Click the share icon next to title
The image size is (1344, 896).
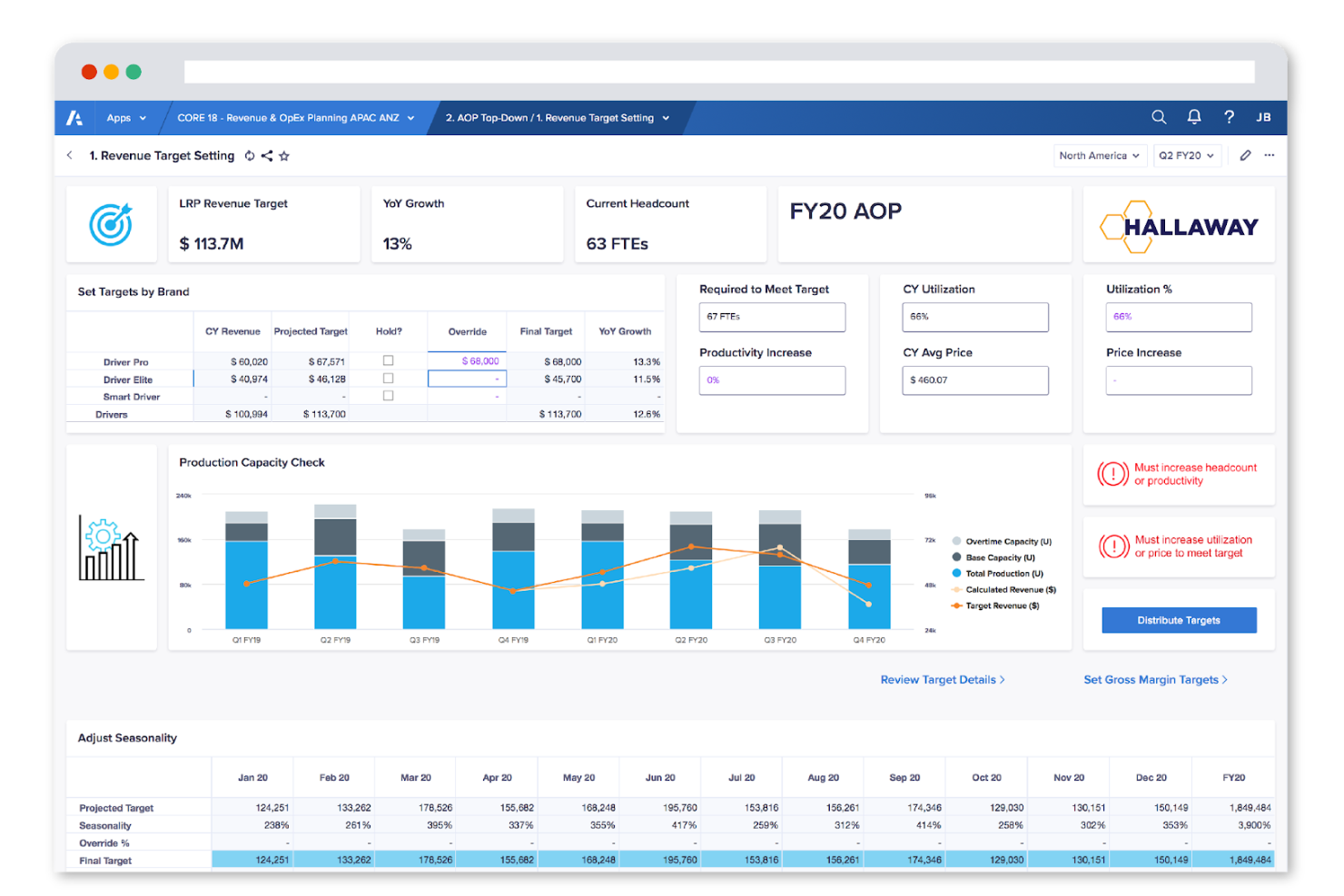pos(267,156)
